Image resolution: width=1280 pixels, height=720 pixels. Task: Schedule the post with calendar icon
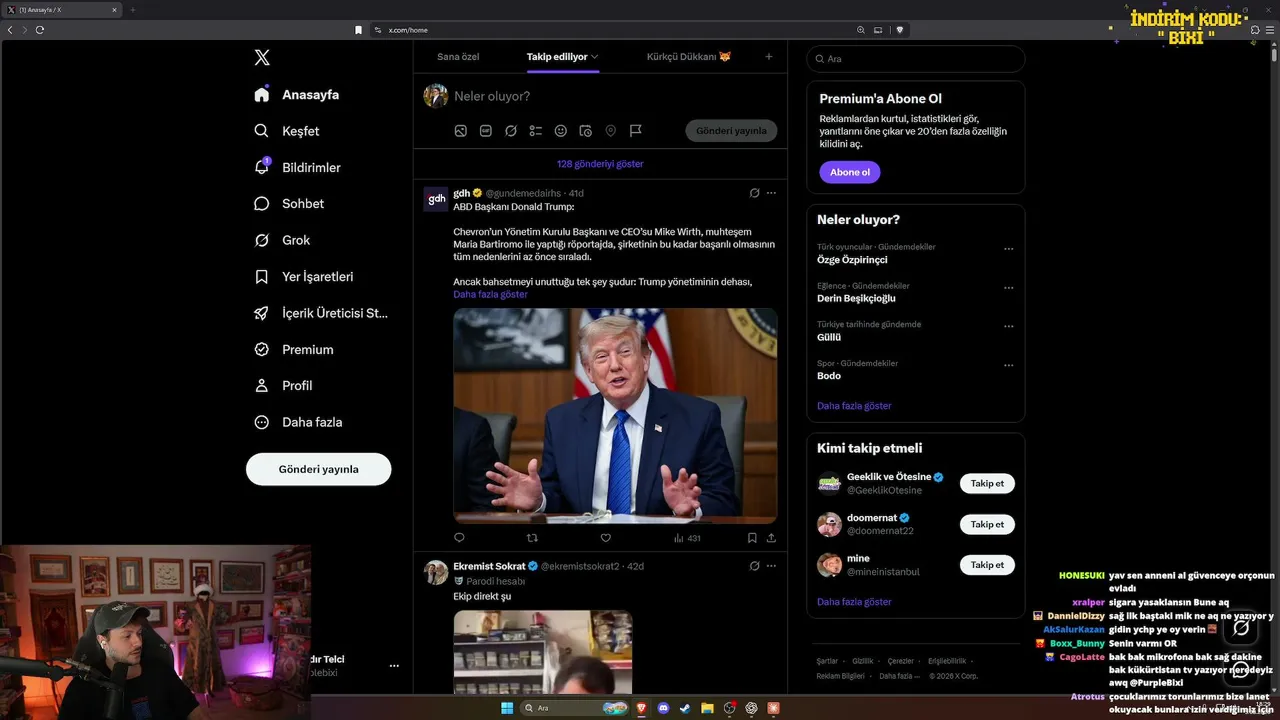(x=586, y=131)
